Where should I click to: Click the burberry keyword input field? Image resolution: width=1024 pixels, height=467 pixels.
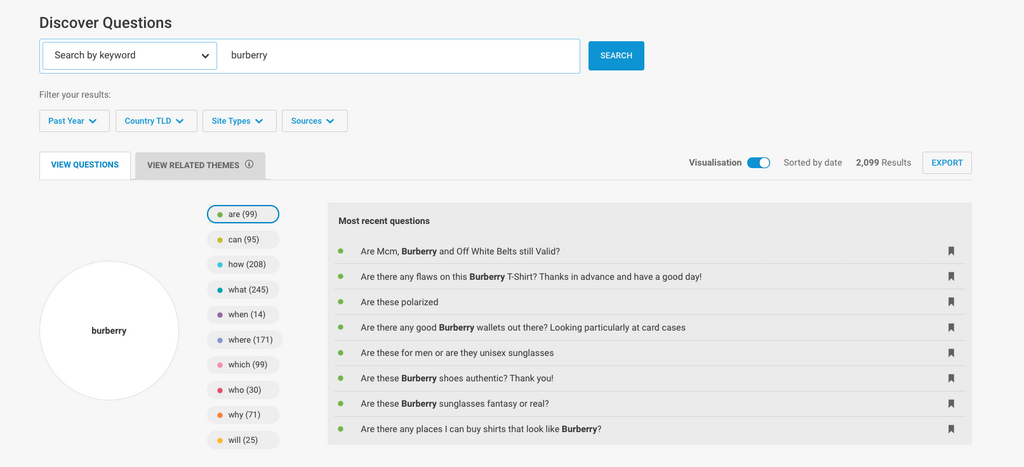coord(400,56)
